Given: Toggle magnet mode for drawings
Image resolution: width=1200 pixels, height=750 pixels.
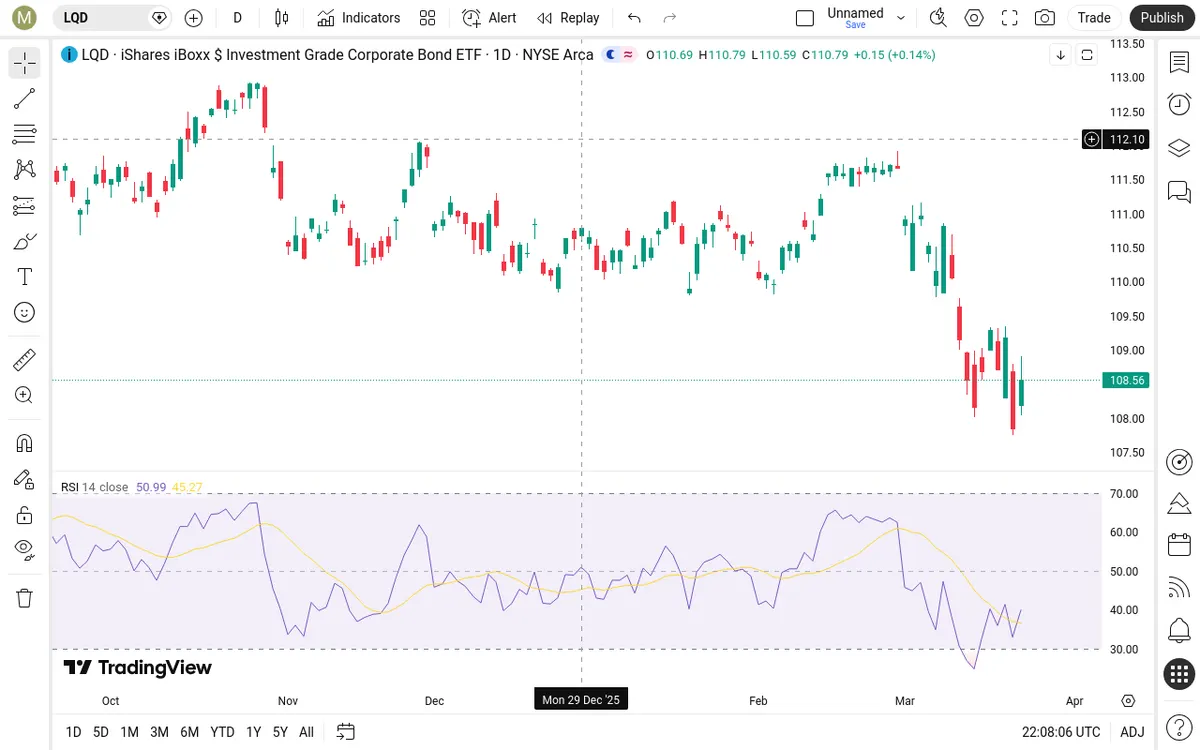Looking at the screenshot, I should click(x=25, y=442).
